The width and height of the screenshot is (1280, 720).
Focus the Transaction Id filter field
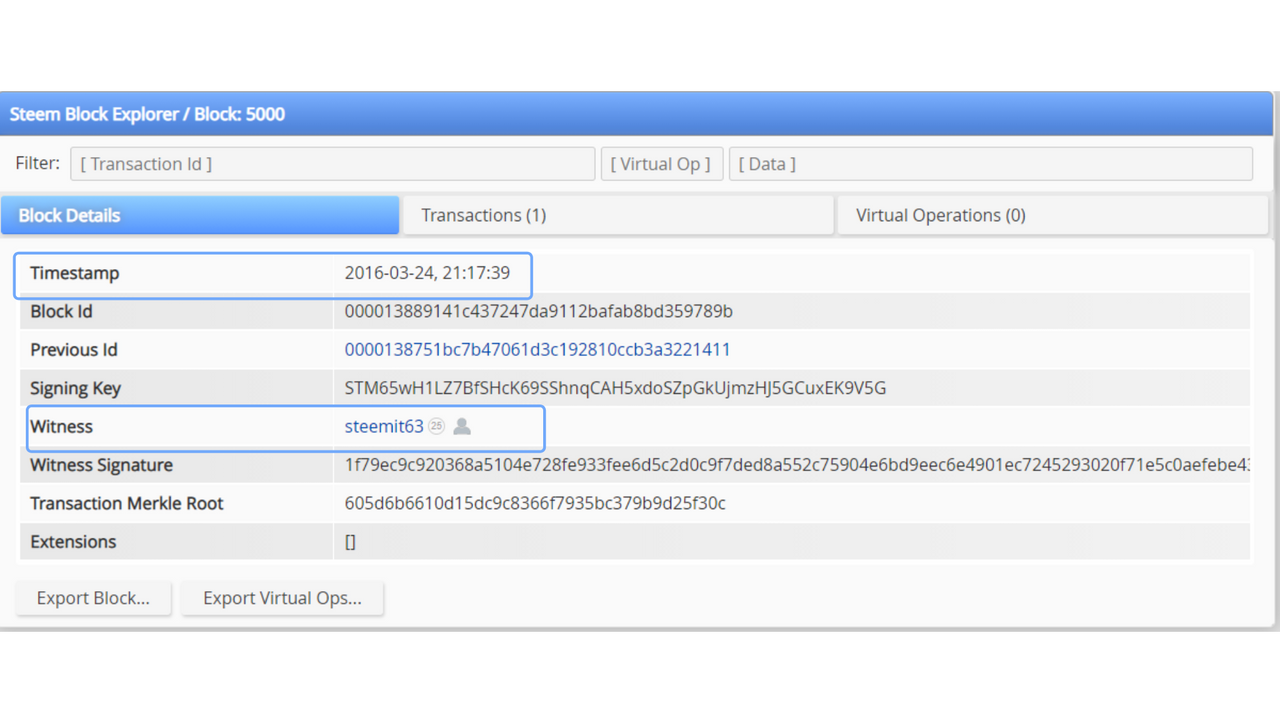[333, 164]
